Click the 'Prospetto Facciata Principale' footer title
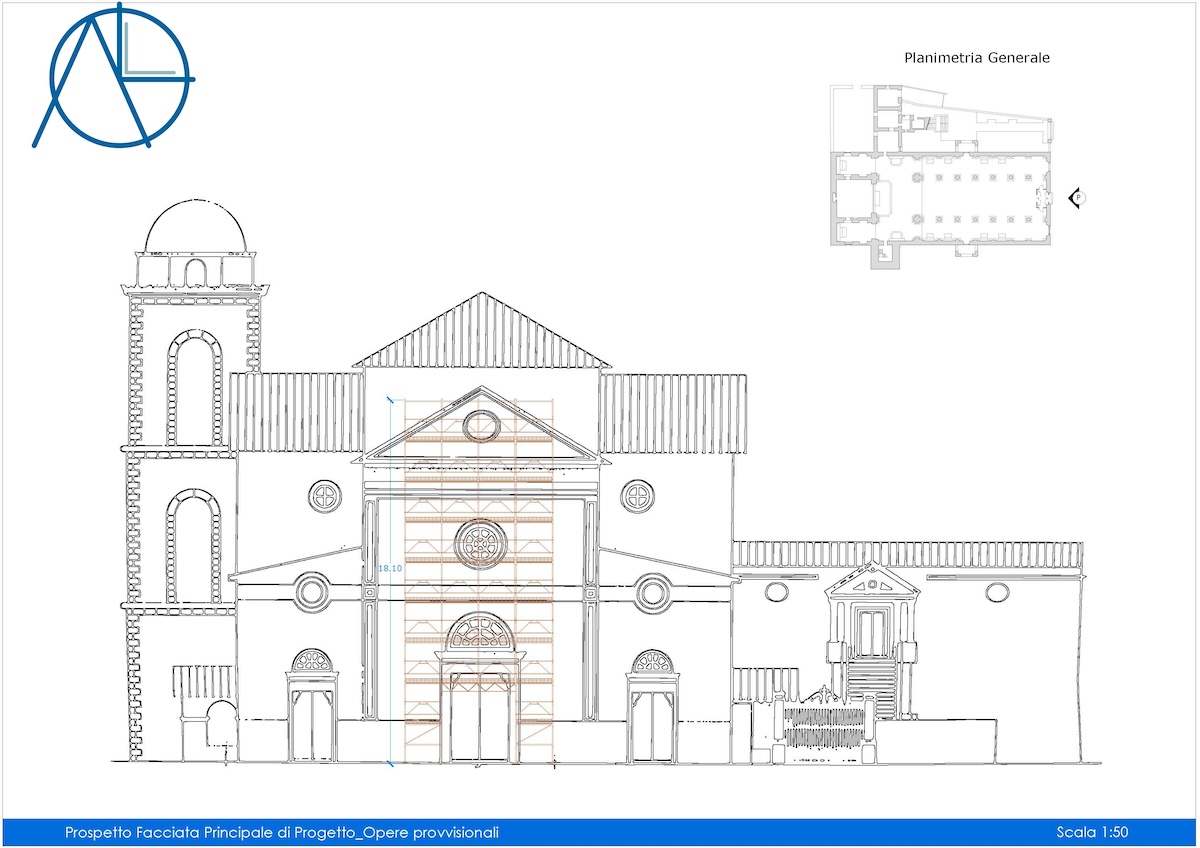The width and height of the screenshot is (1200, 848). click(x=281, y=832)
